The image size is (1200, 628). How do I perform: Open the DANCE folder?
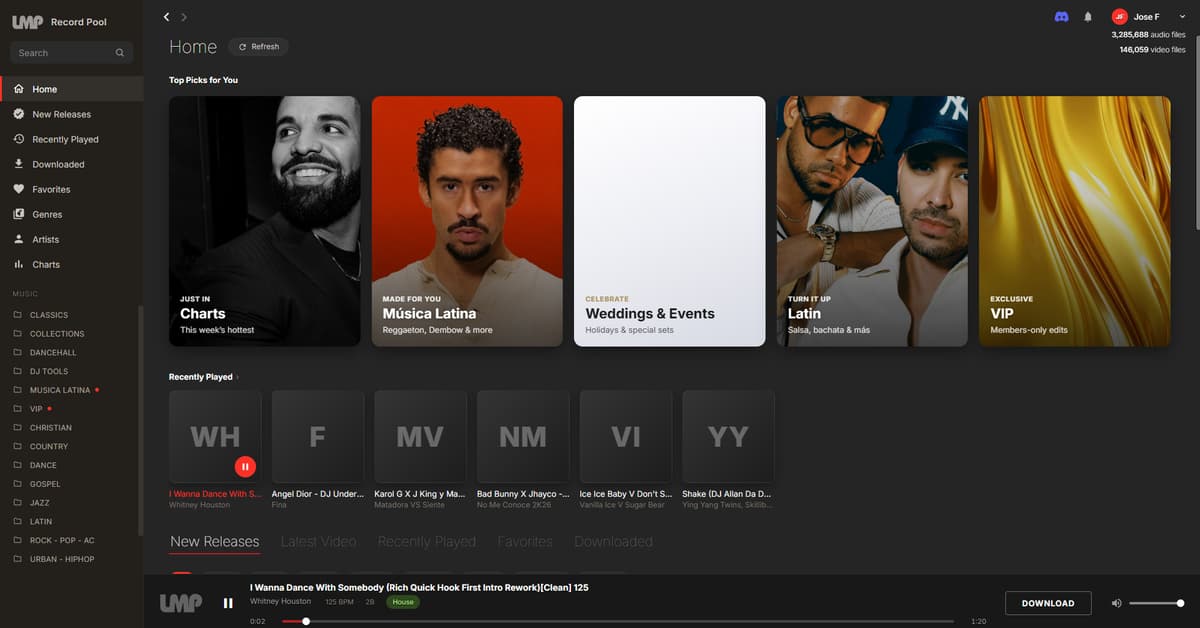(43, 466)
